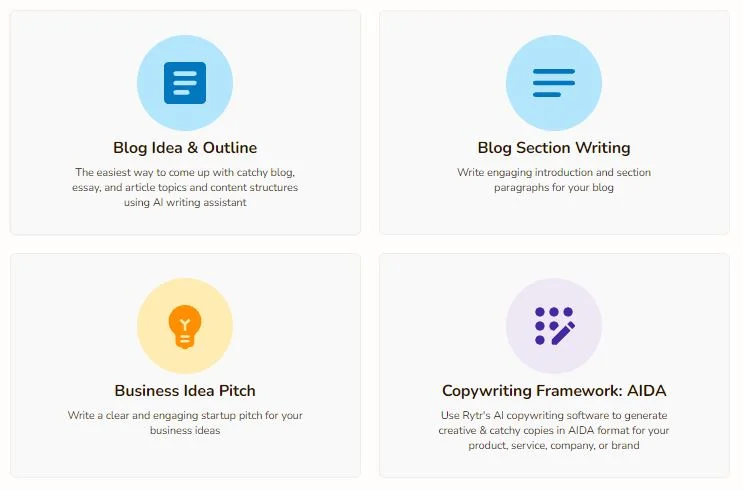Choose the Business Idea Pitch card

tap(185, 365)
